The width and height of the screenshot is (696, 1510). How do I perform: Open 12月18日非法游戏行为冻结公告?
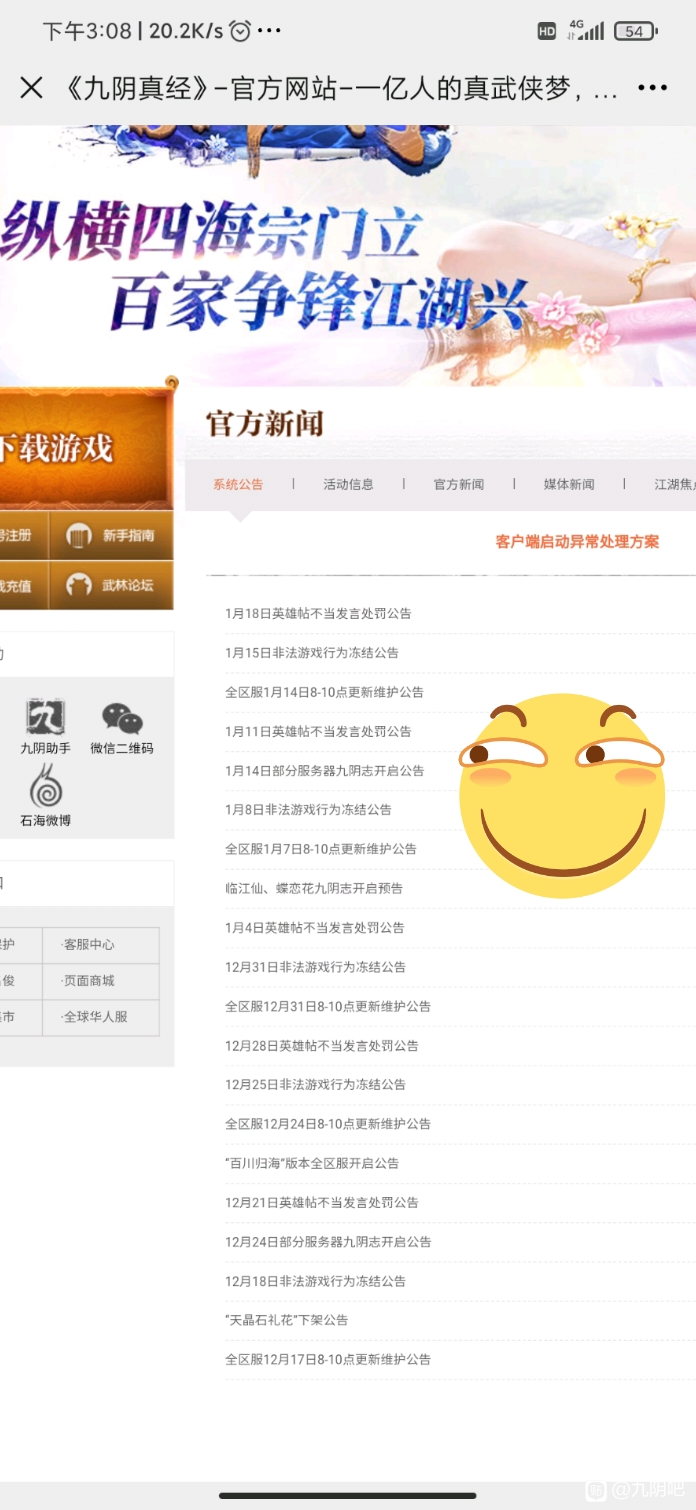pyautogui.click(x=316, y=1281)
